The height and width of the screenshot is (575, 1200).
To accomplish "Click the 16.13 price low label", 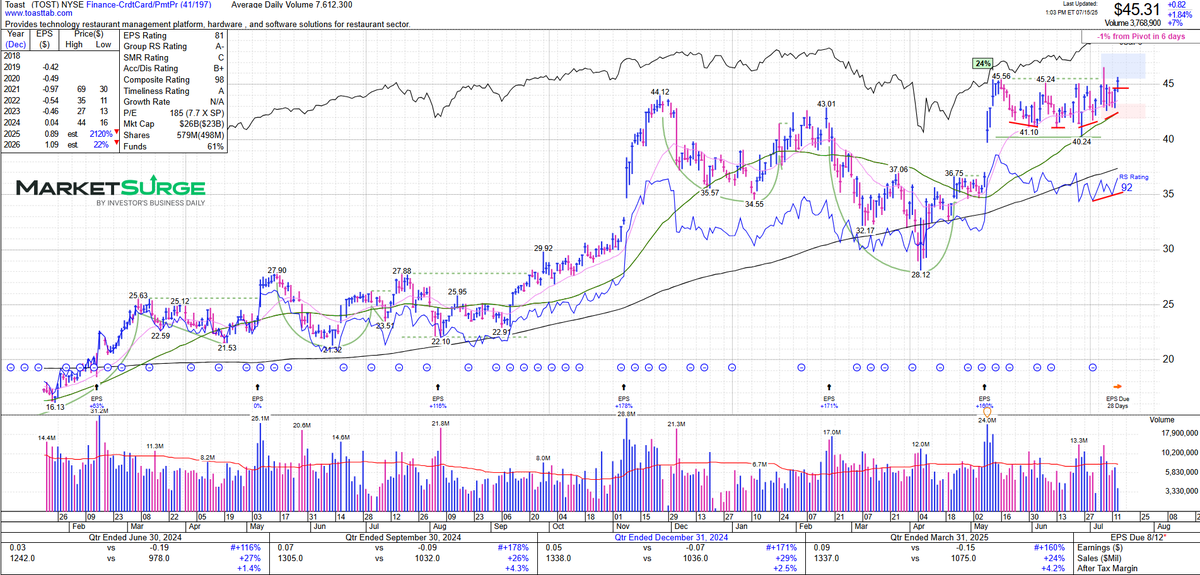I will coord(54,408).
